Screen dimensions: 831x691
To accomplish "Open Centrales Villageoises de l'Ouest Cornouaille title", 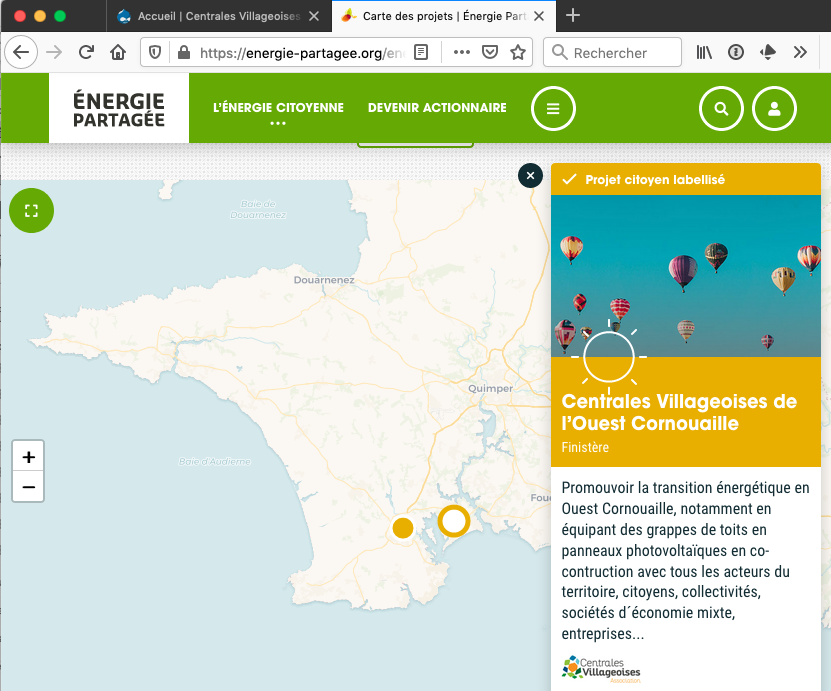I will [x=678, y=412].
